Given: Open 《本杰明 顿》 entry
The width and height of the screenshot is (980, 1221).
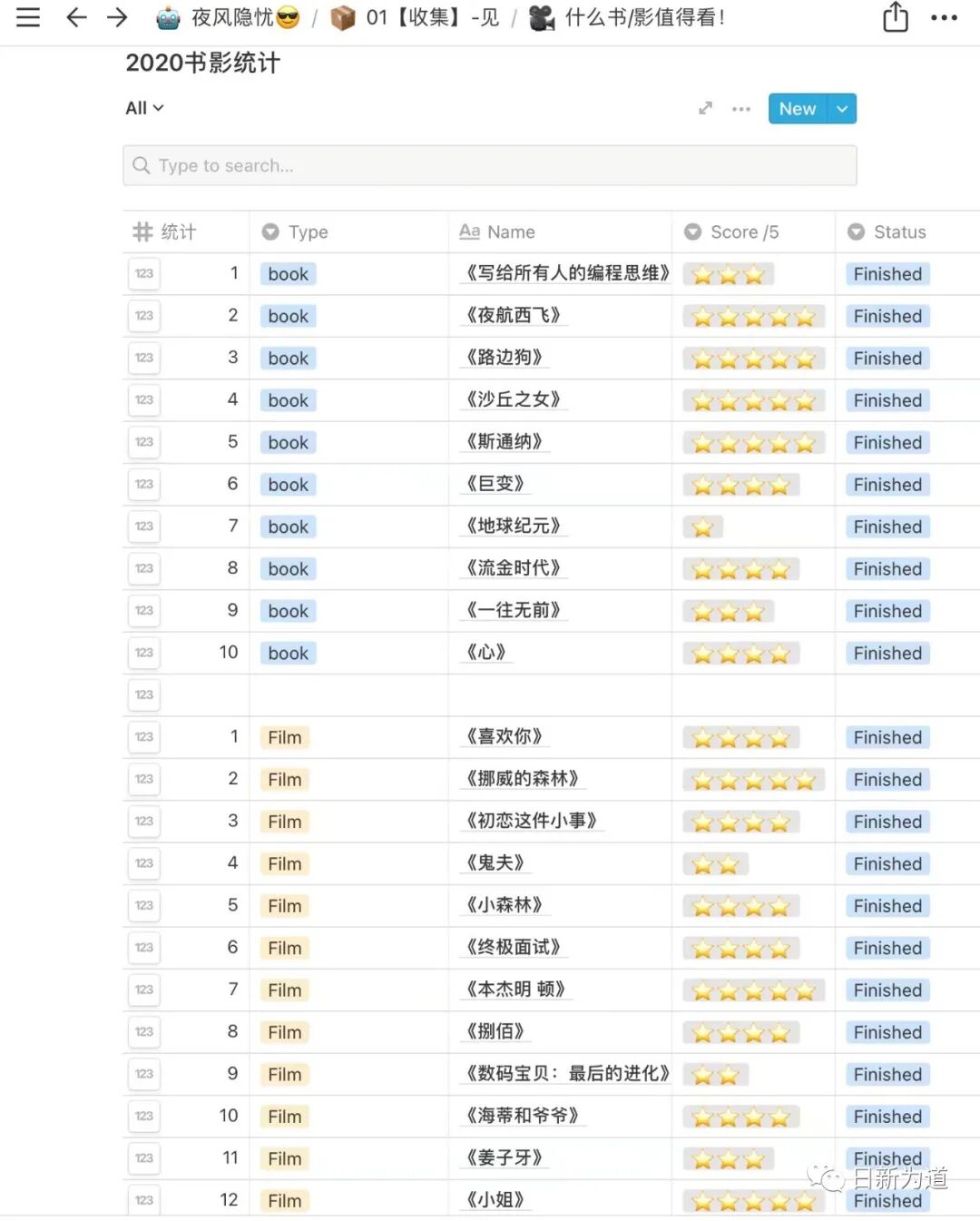Looking at the screenshot, I should click(516, 990).
